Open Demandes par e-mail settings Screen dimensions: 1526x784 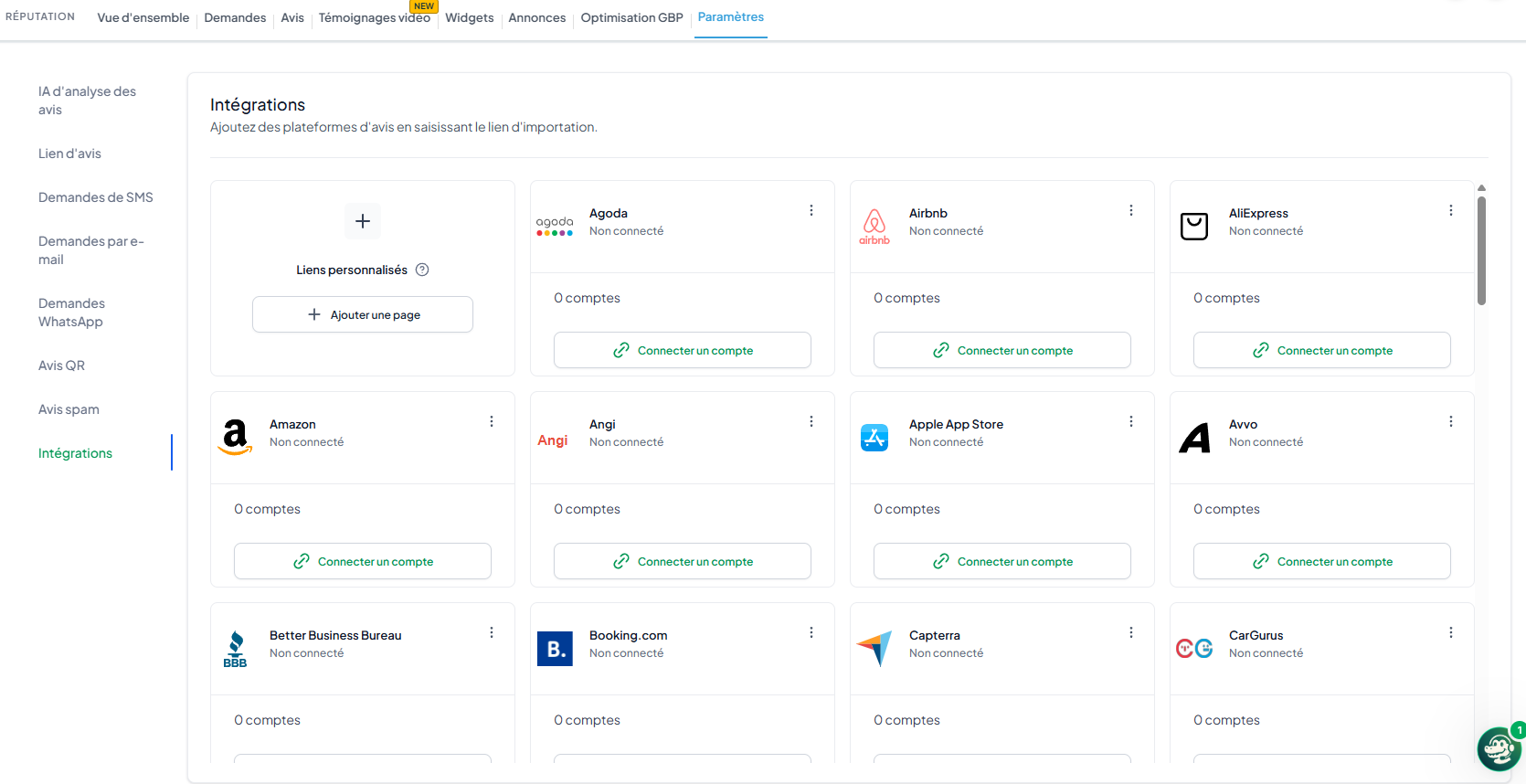tap(91, 250)
